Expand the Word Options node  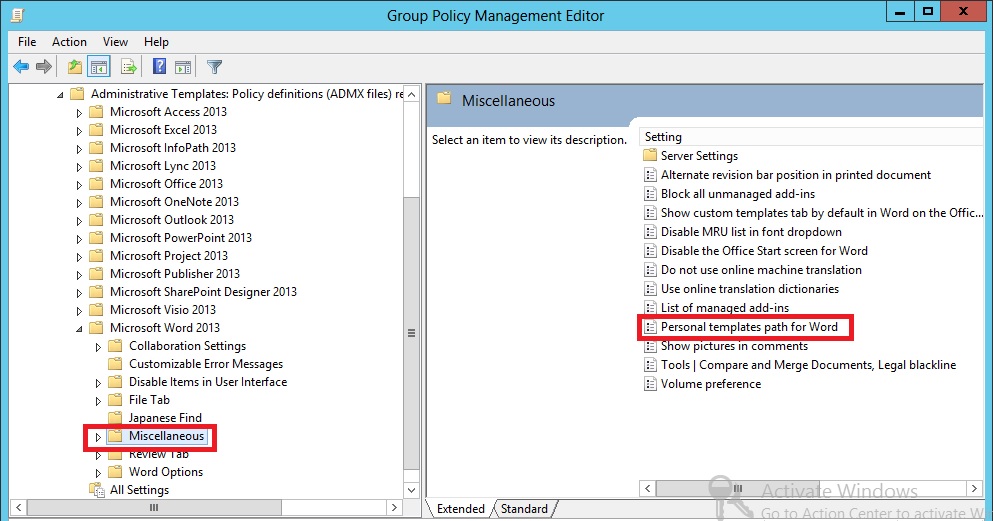(x=98, y=473)
